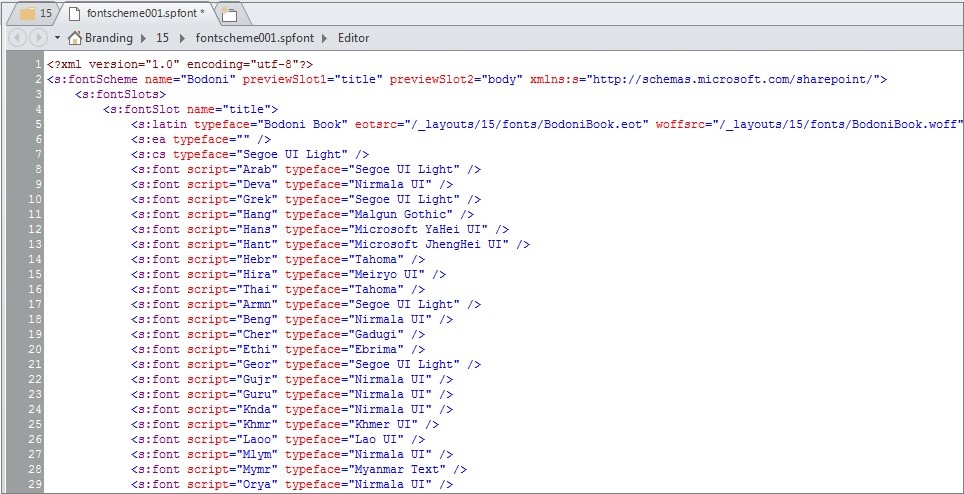
Task: Click the Editor breadcrumb item
Action: [x=354, y=38]
